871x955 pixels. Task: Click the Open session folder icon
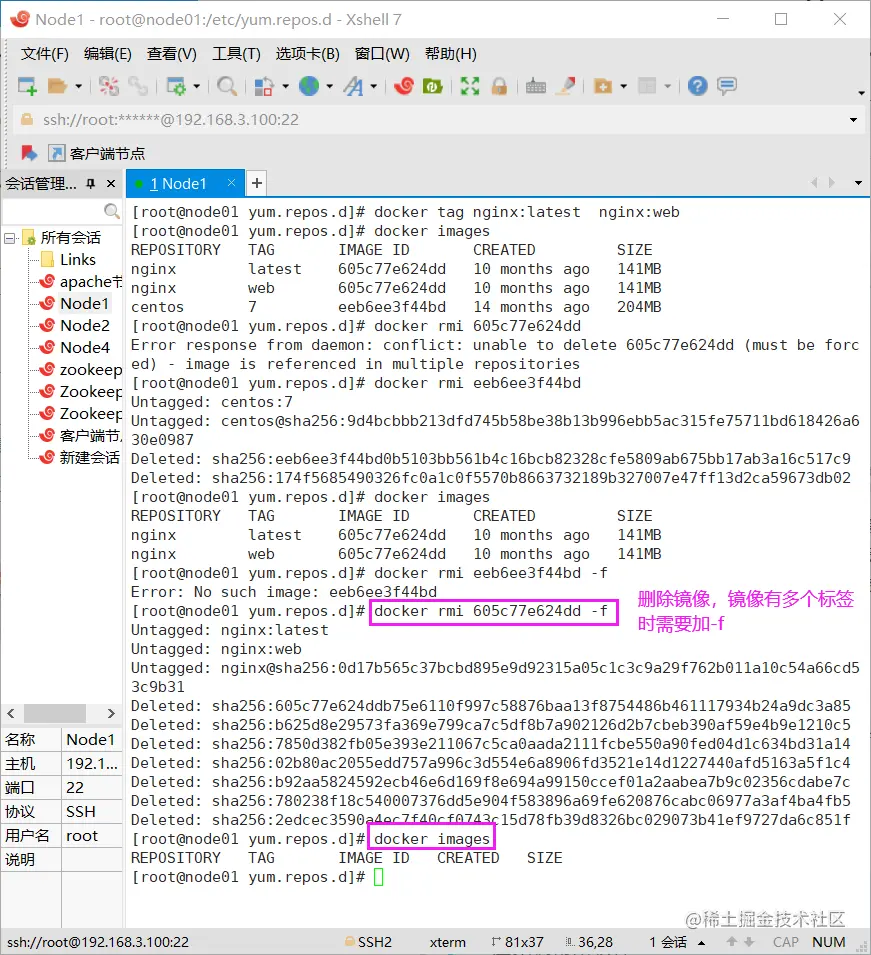click(x=57, y=86)
